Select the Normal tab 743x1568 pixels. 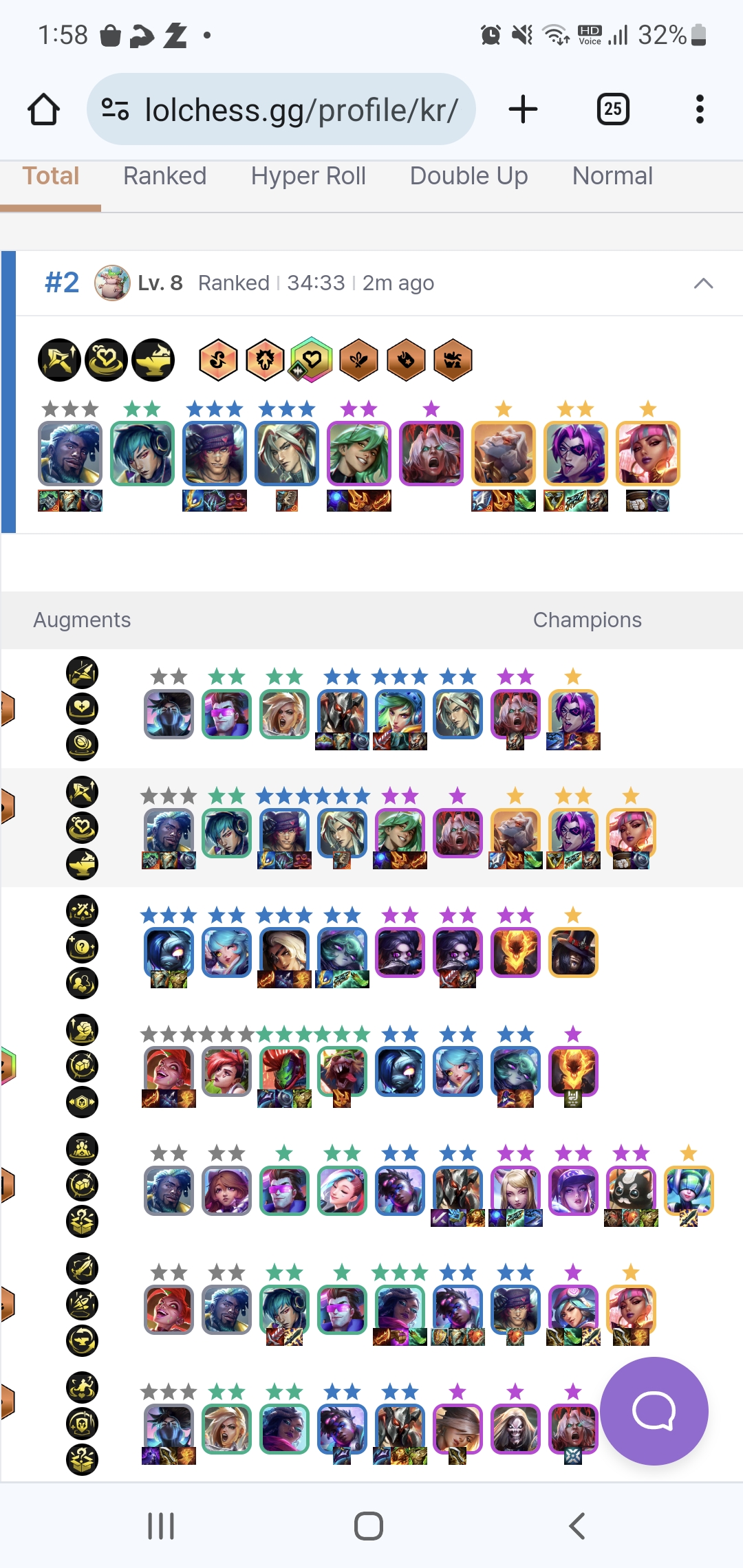pyautogui.click(x=612, y=176)
